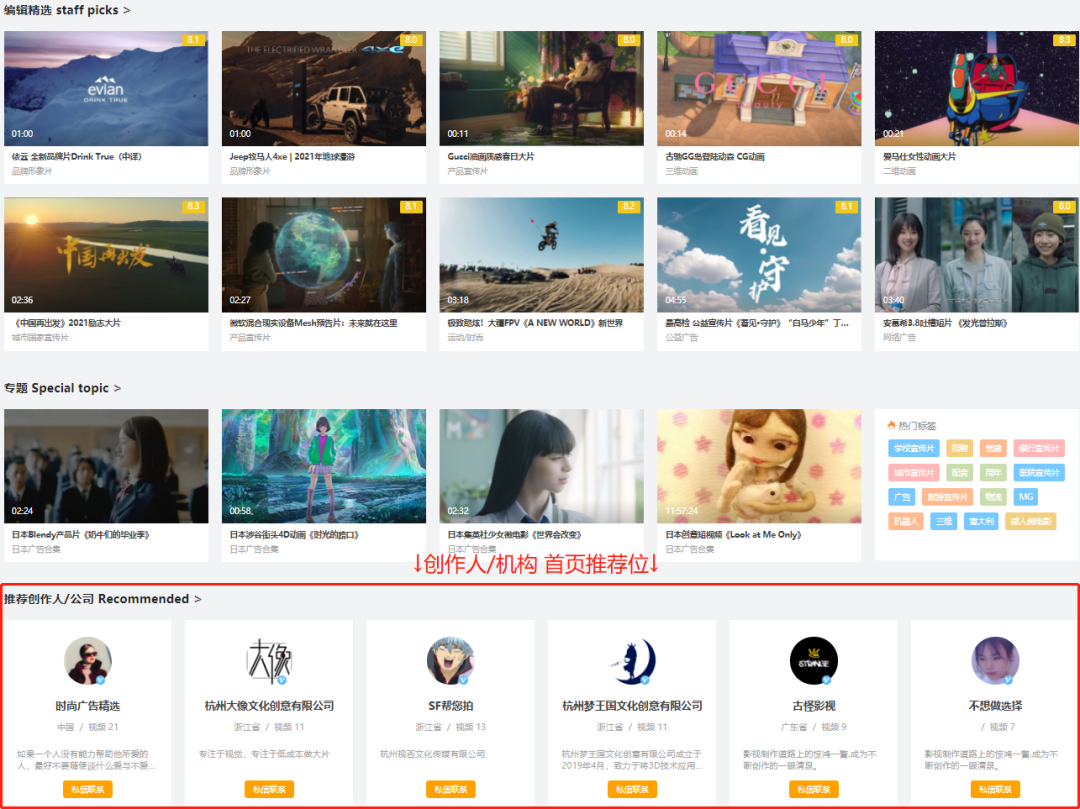Click 私信联系 button under 古怪影视

click(813, 789)
